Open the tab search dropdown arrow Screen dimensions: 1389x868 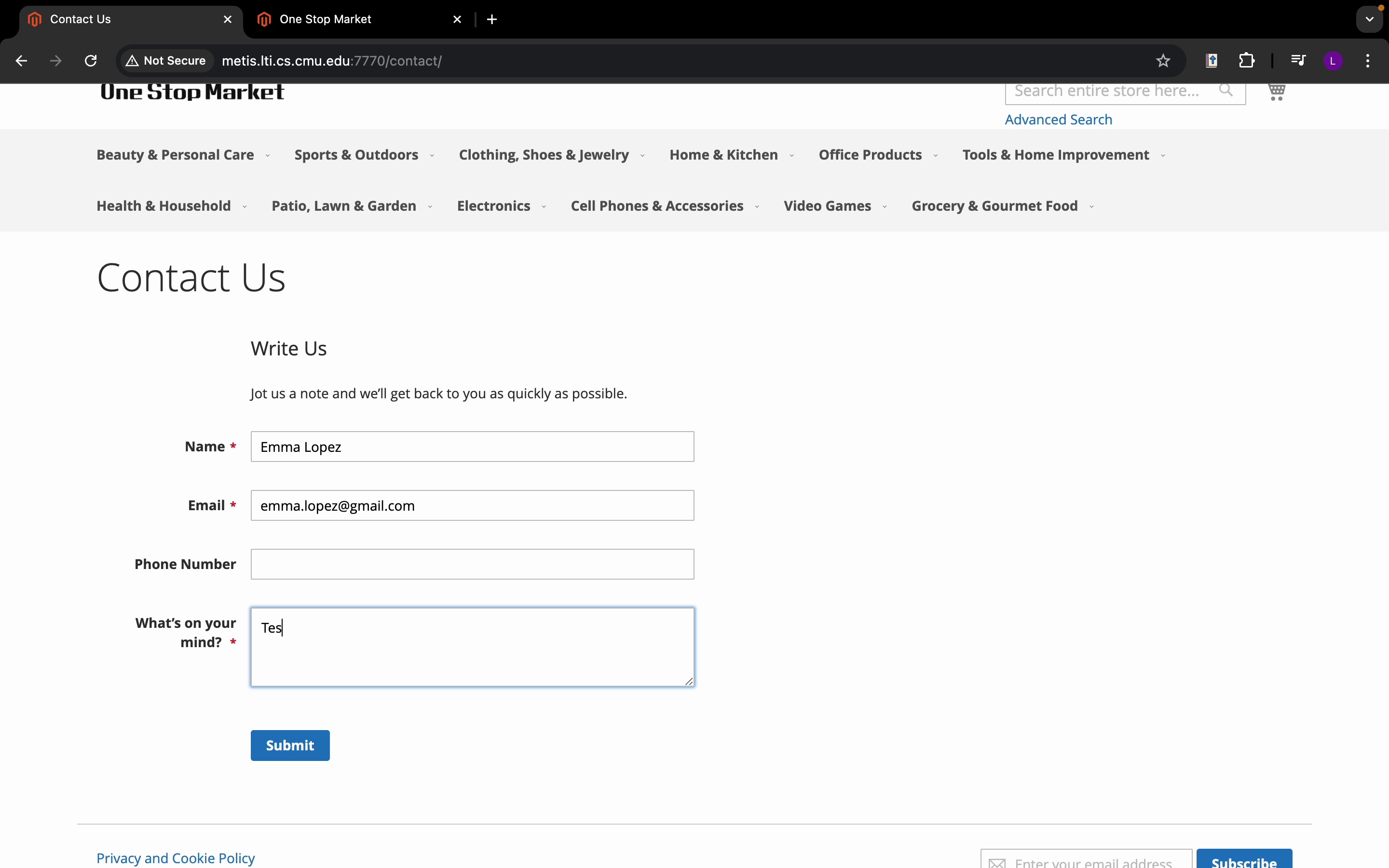pos(1370,19)
